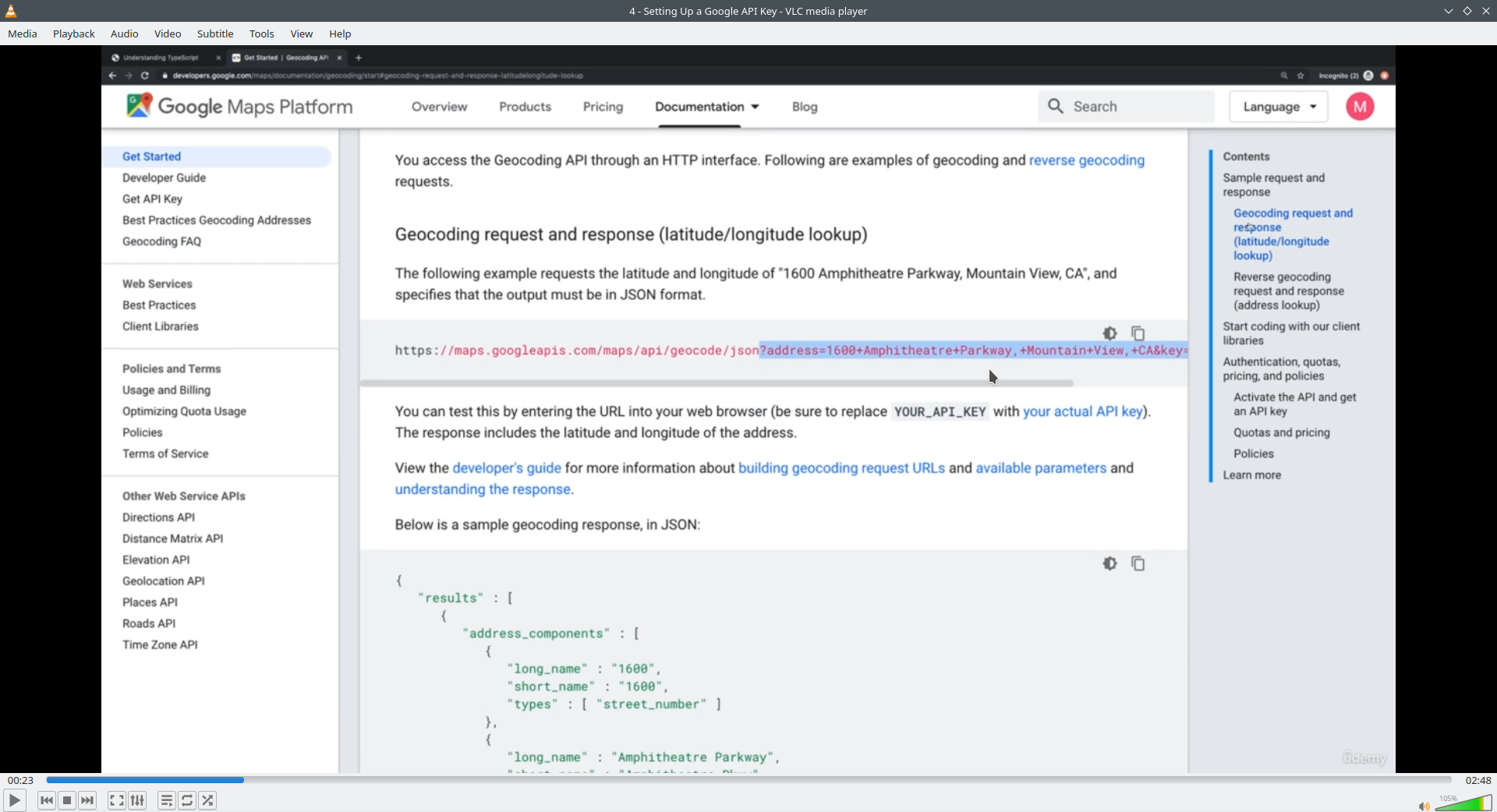
Task: Stop playback with the Stop button
Action: coord(67,800)
